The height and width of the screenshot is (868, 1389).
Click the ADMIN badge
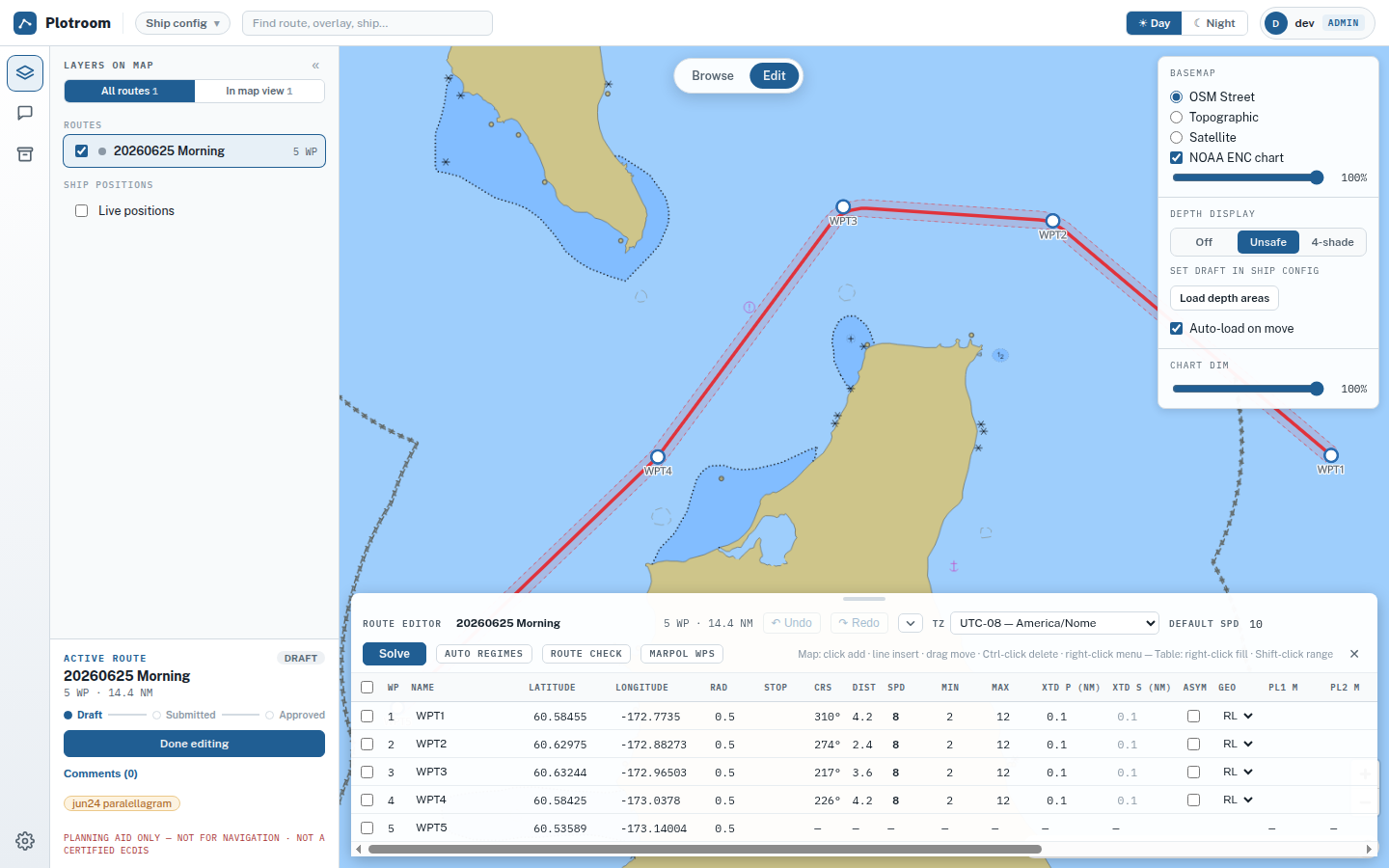click(1343, 23)
